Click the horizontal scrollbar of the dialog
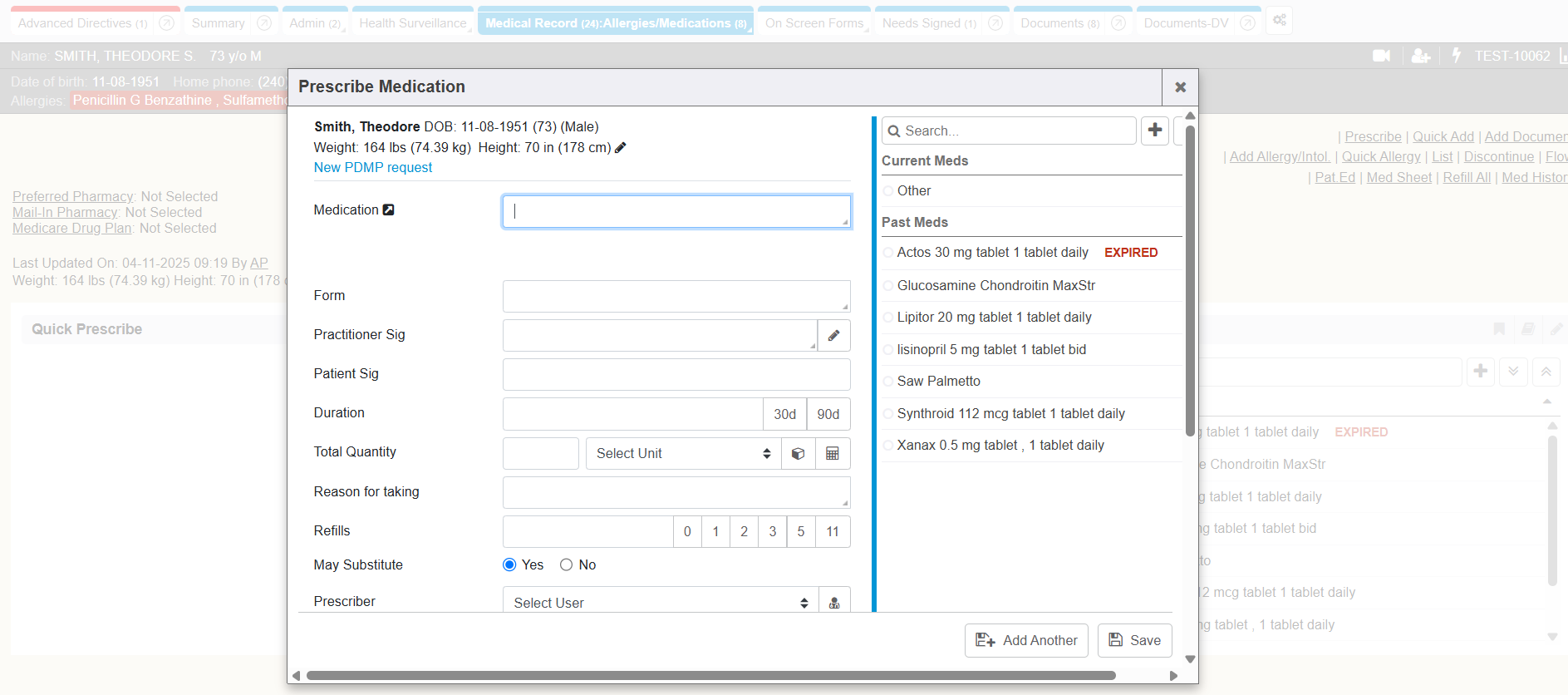The image size is (1568, 695). [x=710, y=676]
